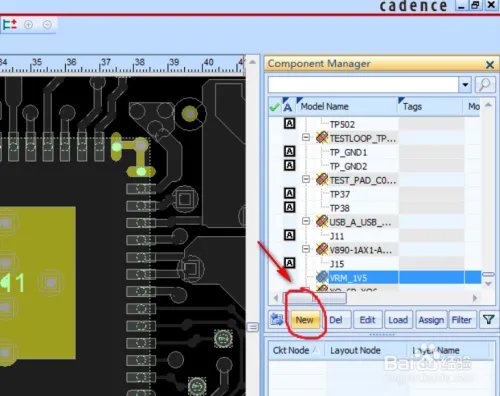Select the TP38 component row
The image size is (500, 396).
[x=339, y=208]
